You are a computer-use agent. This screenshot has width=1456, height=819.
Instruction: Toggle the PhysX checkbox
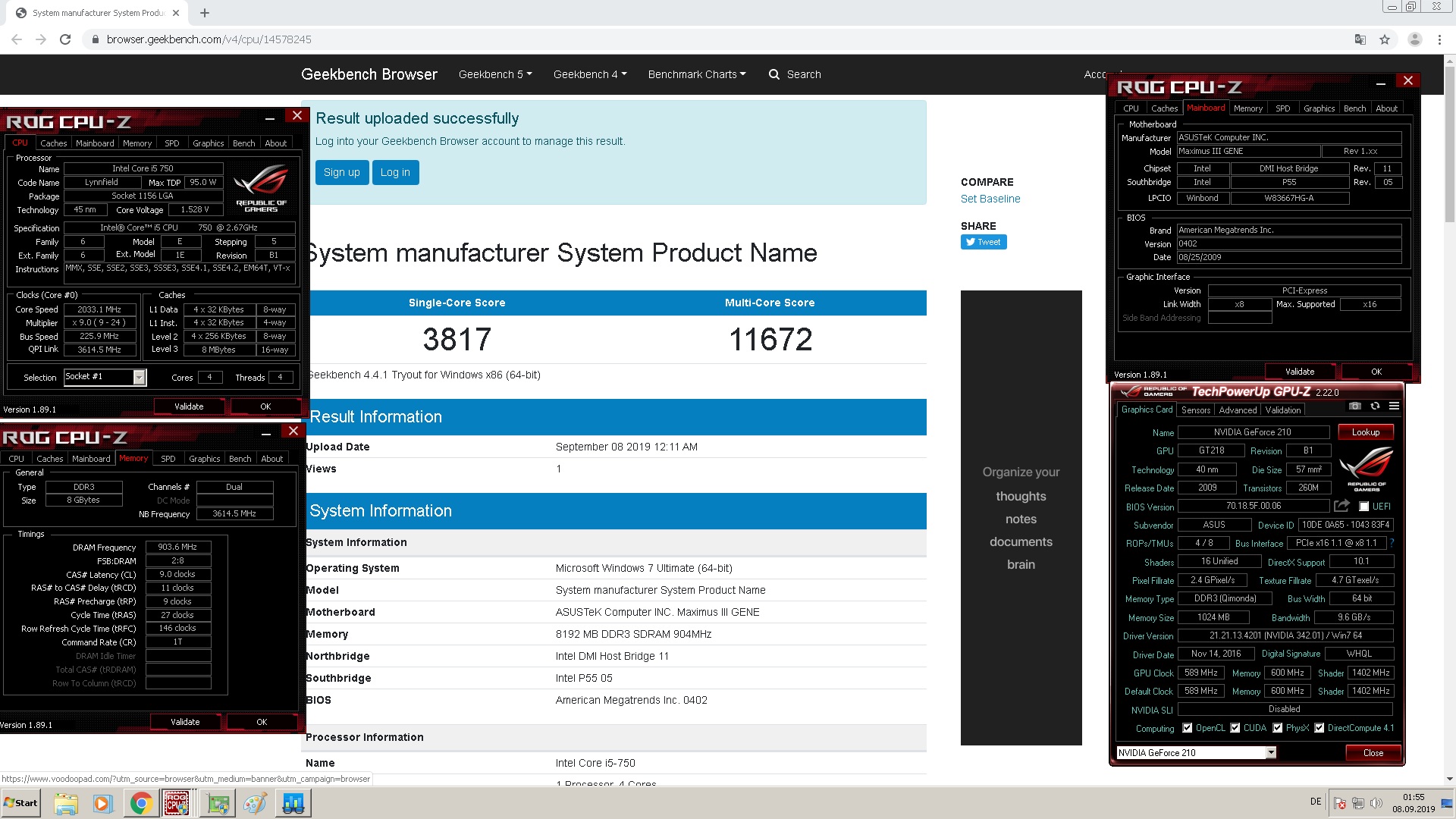pos(1277,728)
